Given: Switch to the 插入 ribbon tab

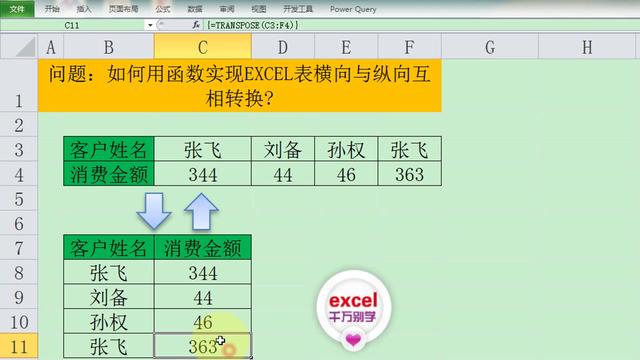Looking at the screenshot, I should point(84,9).
